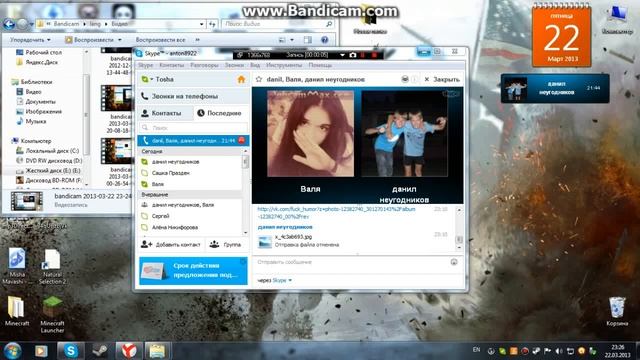Click Валя's video thumbnail in the call

click(x=311, y=133)
